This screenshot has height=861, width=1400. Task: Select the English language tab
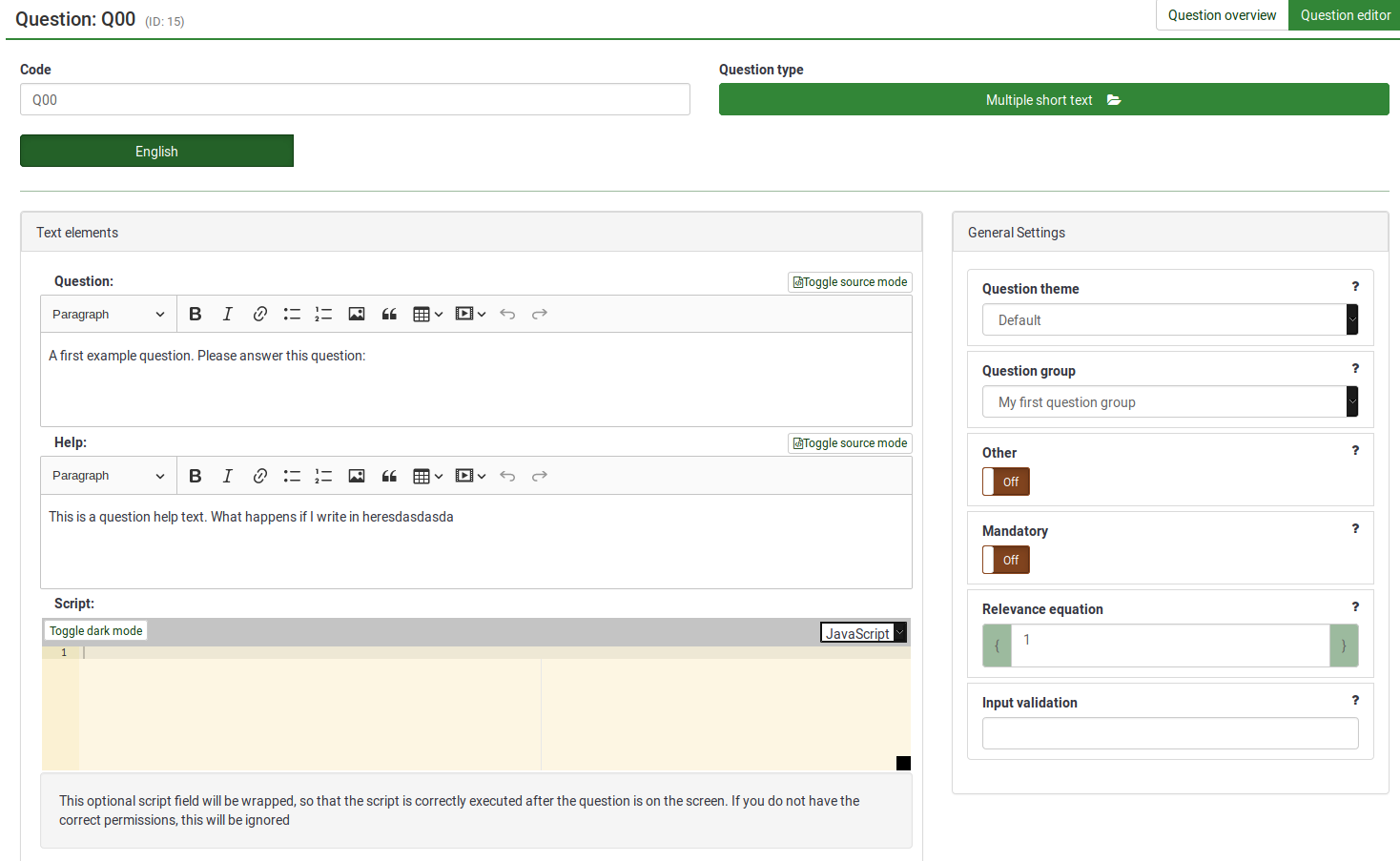point(156,152)
